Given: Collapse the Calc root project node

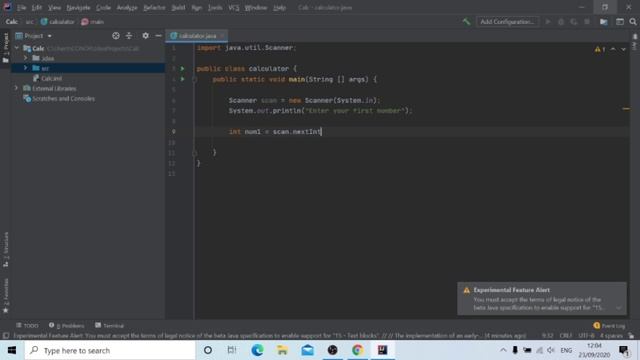Looking at the screenshot, I should [x=17, y=48].
